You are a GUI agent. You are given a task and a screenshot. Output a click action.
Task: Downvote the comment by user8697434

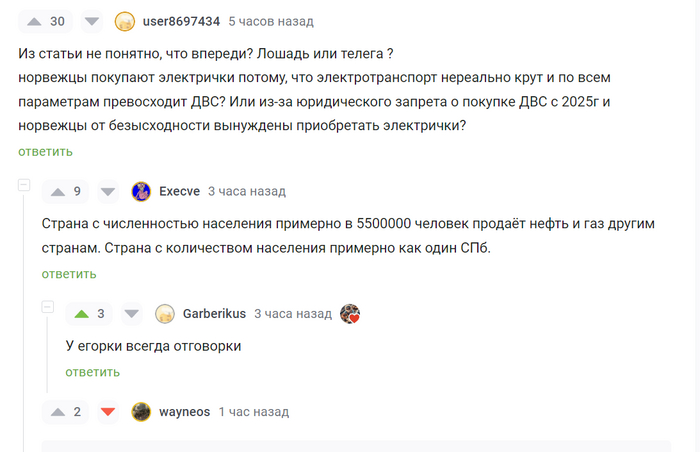coord(91,21)
